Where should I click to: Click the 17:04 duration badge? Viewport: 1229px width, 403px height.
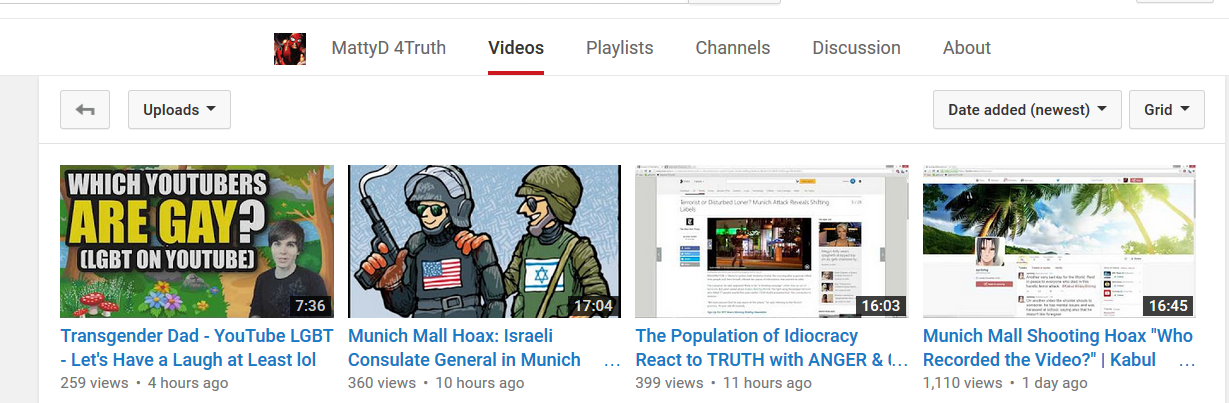coord(593,306)
